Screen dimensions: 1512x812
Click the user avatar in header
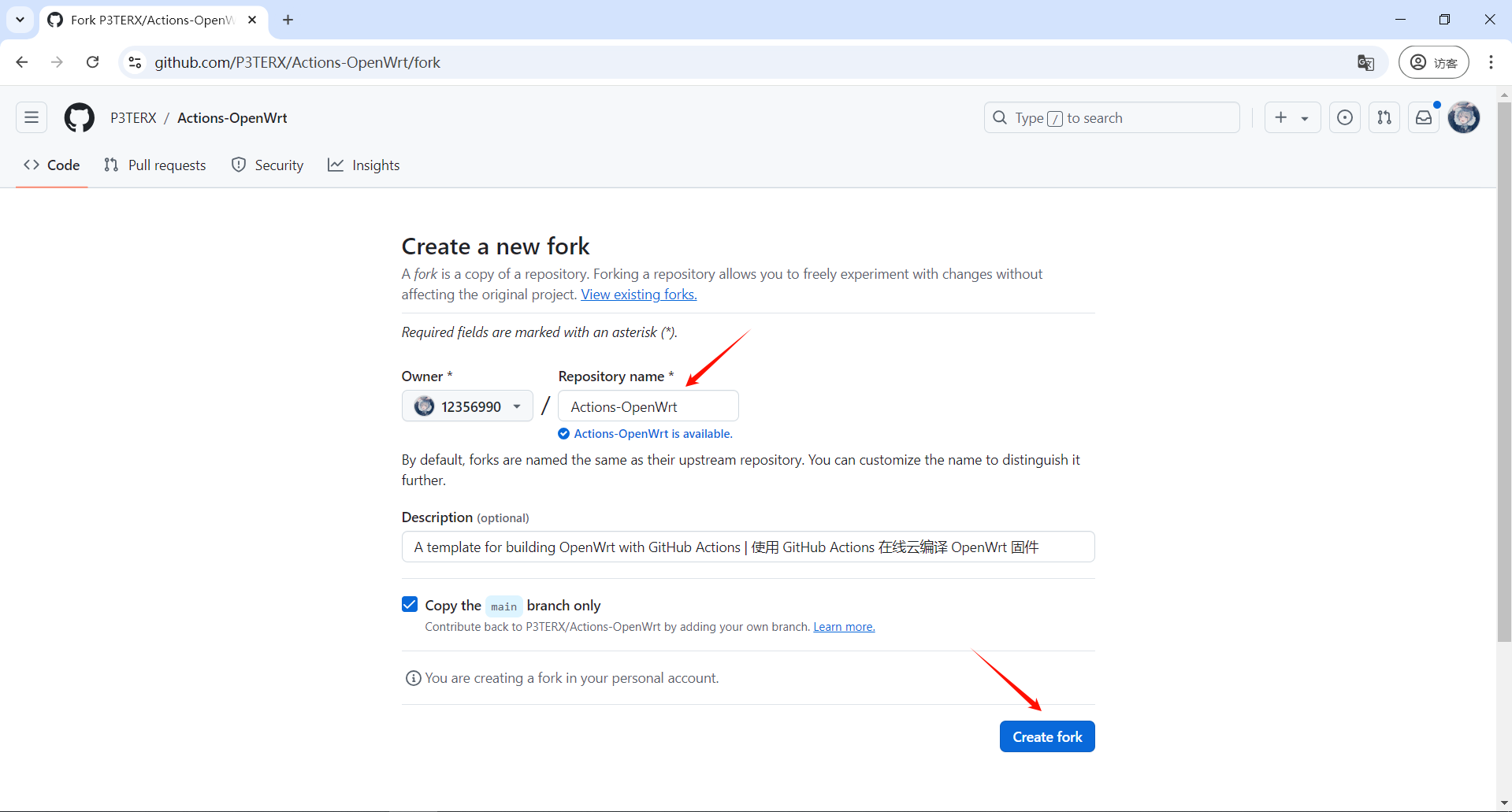coord(1464,118)
